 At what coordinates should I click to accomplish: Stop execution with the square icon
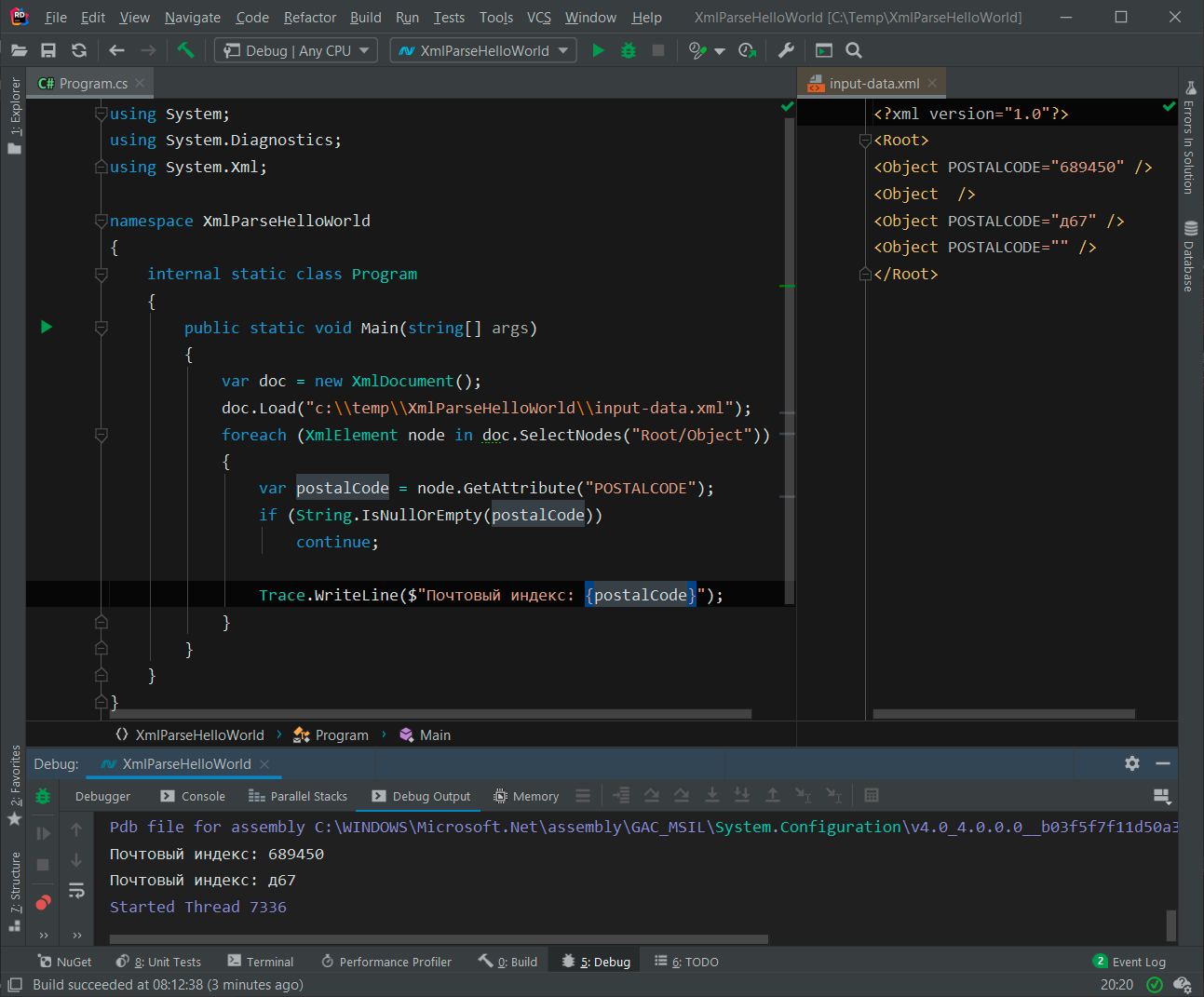coord(658,50)
